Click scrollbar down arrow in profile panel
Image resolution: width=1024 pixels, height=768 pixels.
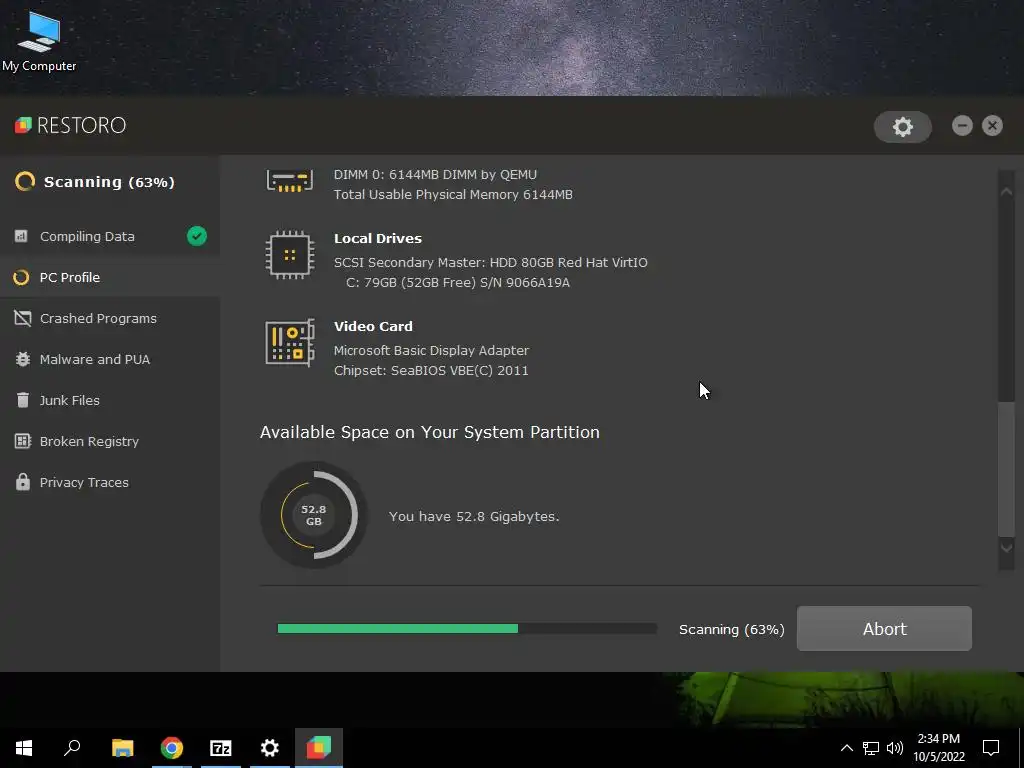click(x=1006, y=549)
